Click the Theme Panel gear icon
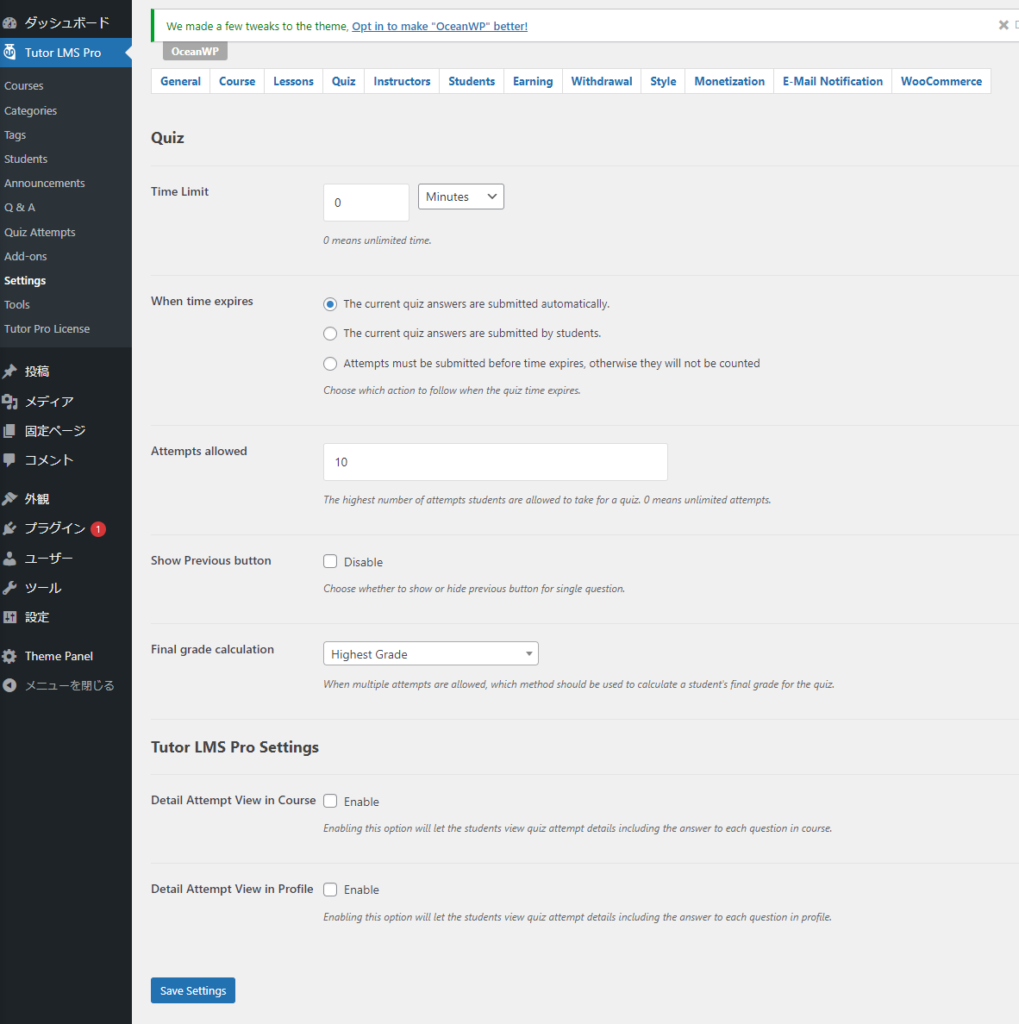 pos(10,656)
